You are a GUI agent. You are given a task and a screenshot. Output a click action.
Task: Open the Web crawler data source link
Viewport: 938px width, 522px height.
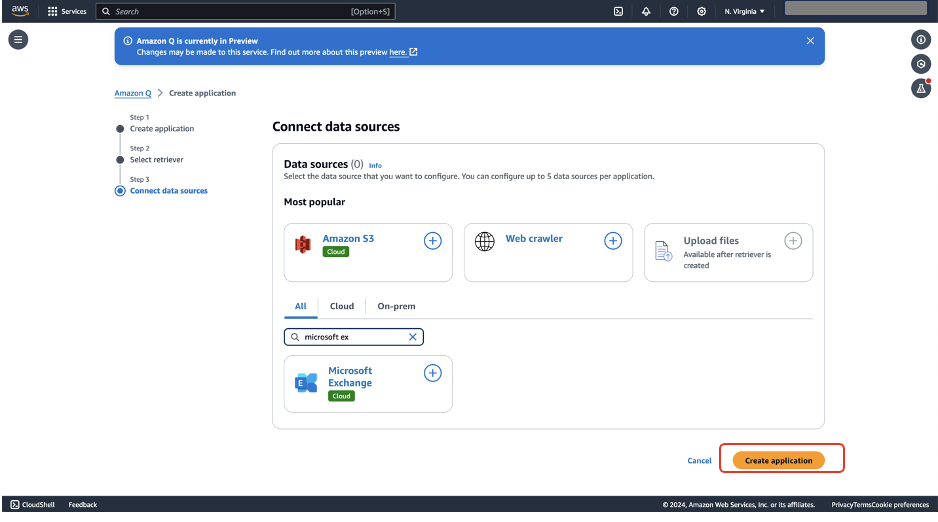534,239
